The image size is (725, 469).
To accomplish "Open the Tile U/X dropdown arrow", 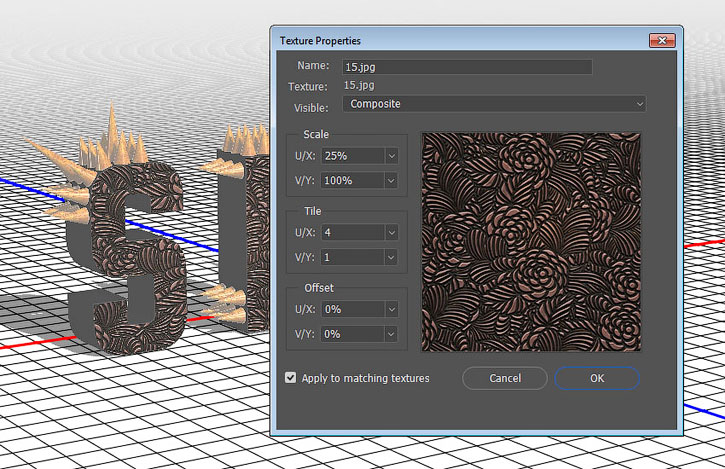I will [x=391, y=232].
